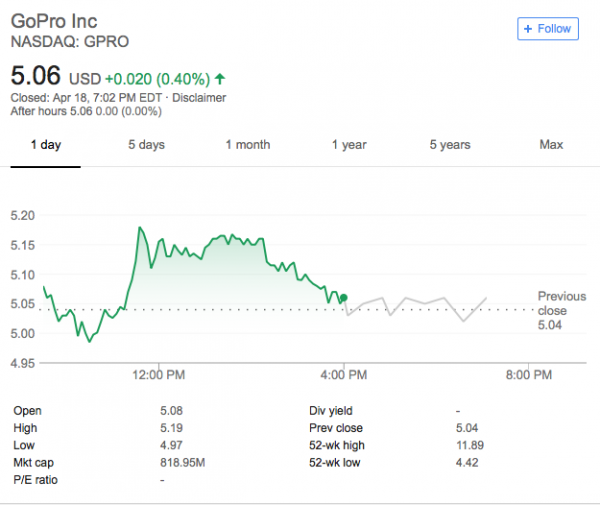
Task: Show the 1 month chart range
Action: coord(247,145)
